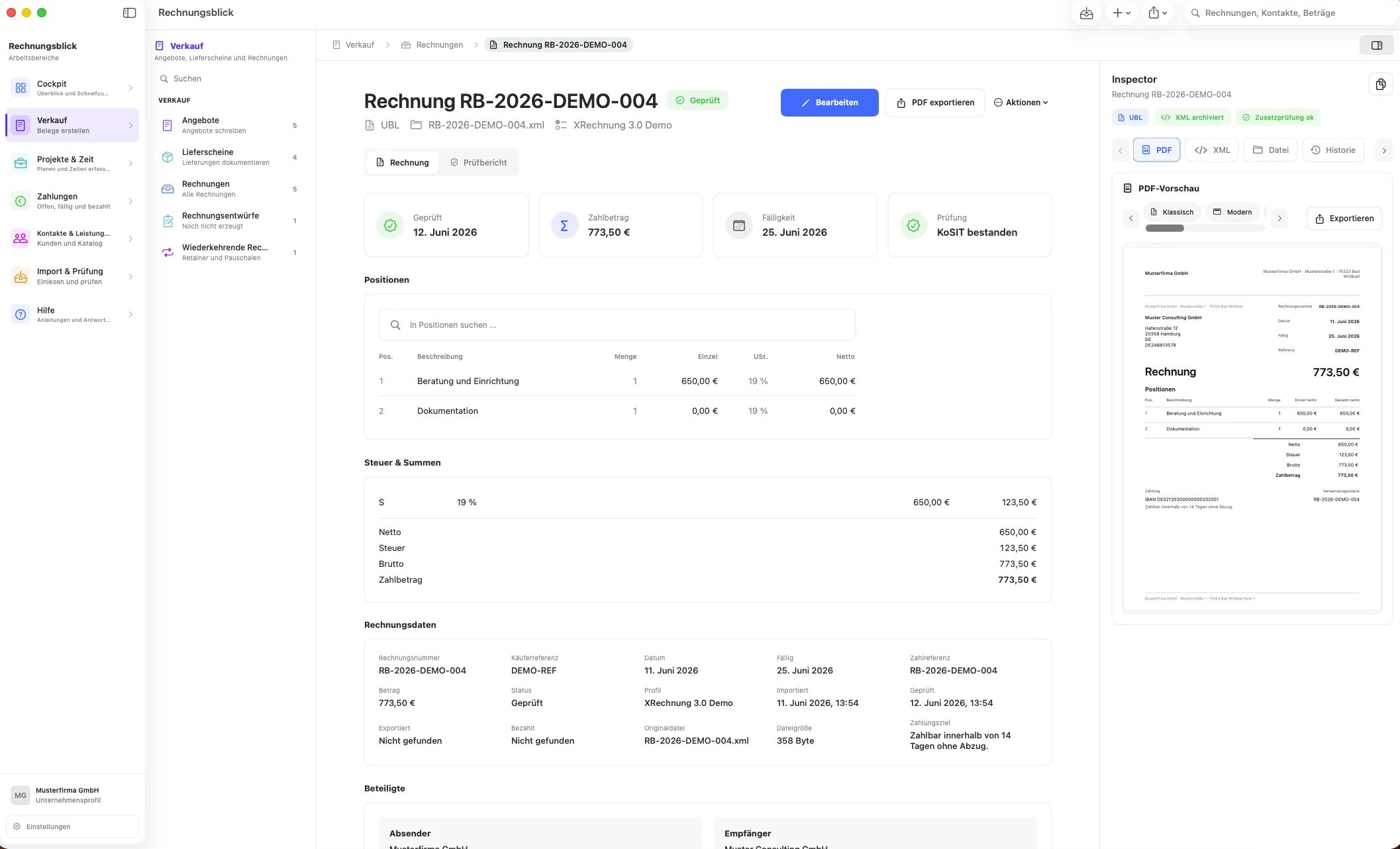This screenshot has width=1400, height=849.
Task: Switch to the Rechnung tab
Action: (402, 162)
